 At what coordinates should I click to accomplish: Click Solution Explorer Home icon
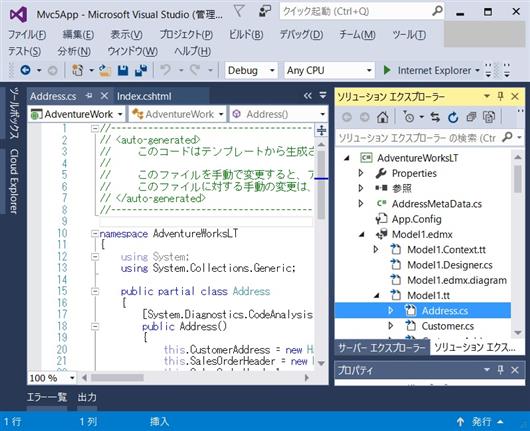tap(383, 117)
